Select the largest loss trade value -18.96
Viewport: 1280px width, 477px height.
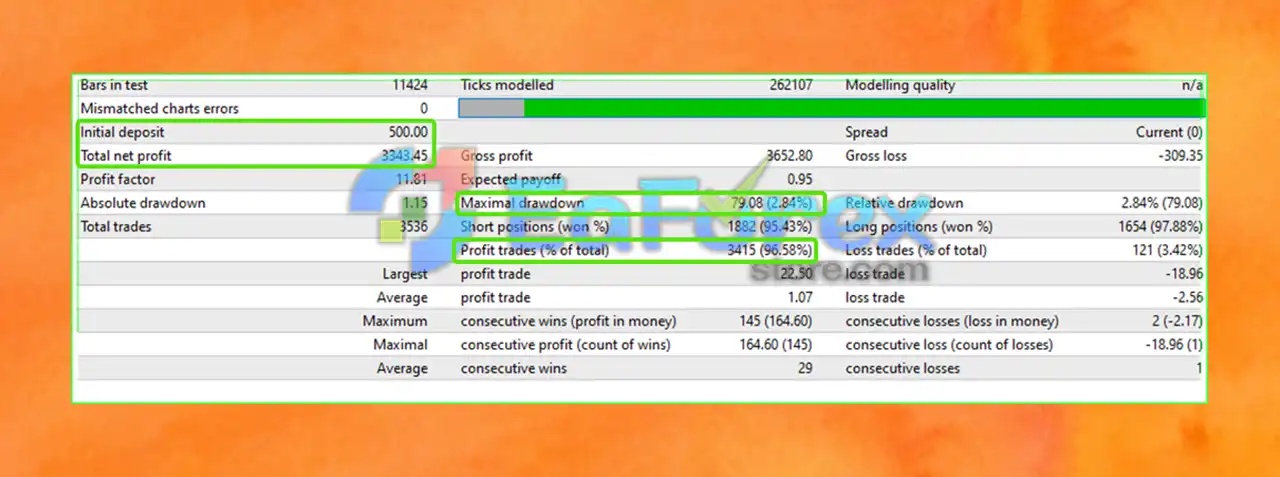tap(1184, 274)
